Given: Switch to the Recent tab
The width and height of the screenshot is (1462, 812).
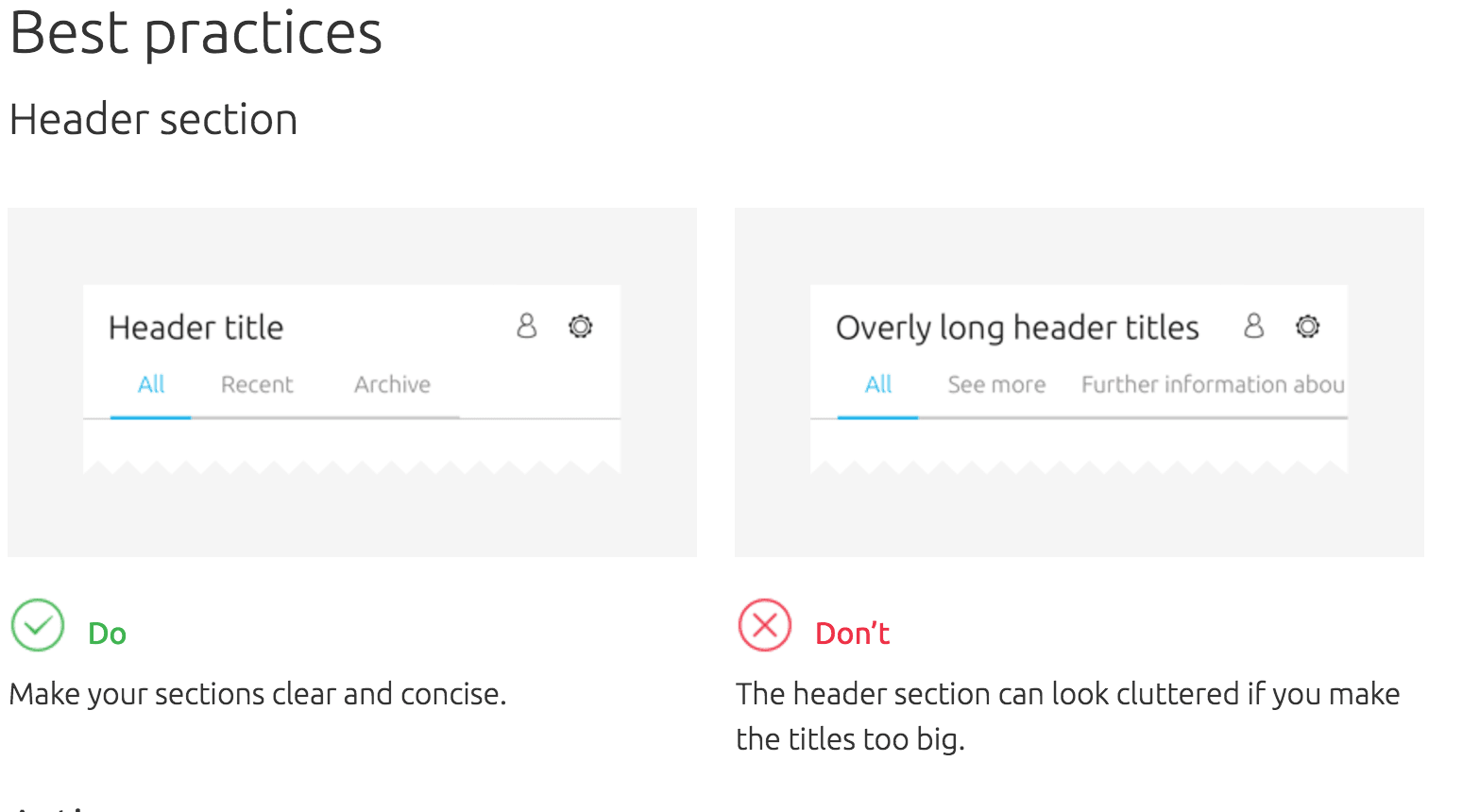Looking at the screenshot, I should tap(257, 384).
